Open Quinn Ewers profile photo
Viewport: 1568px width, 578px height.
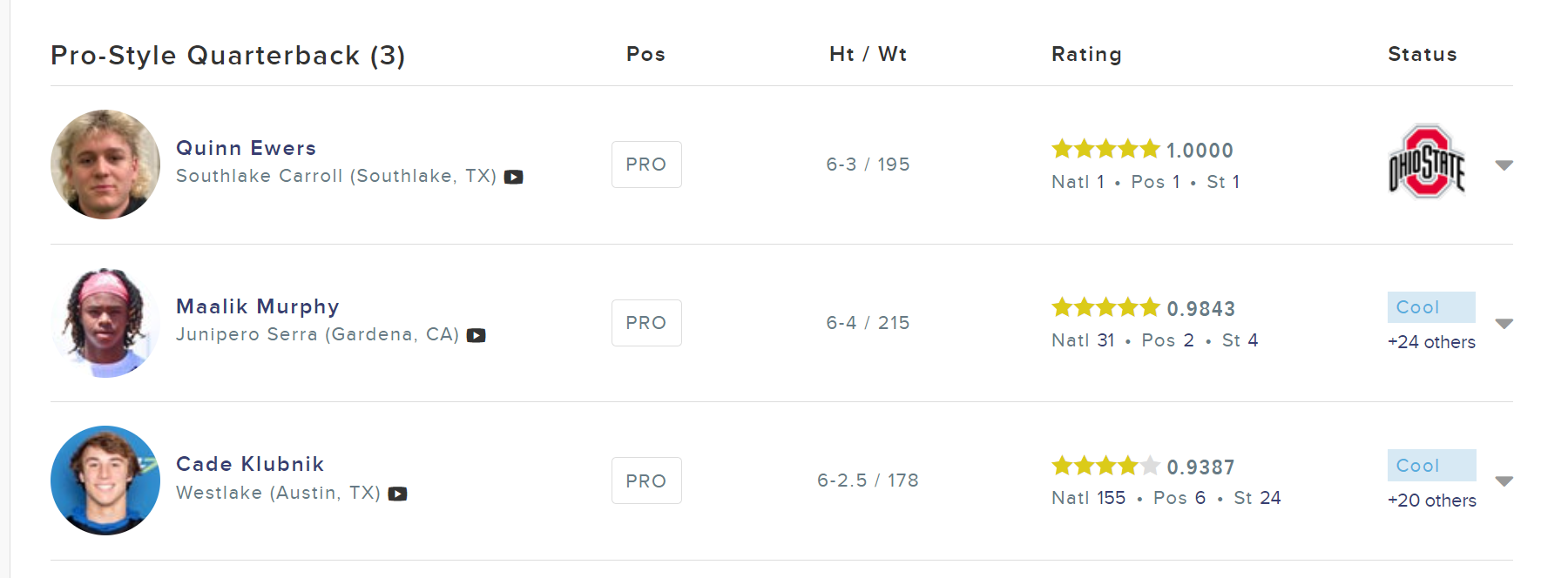(x=105, y=165)
